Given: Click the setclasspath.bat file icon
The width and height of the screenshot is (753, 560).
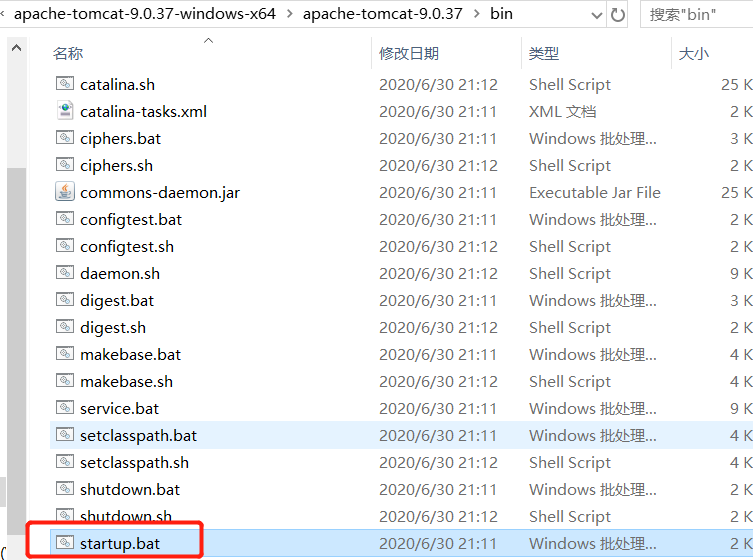Looking at the screenshot, I should [x=65, y=435].
